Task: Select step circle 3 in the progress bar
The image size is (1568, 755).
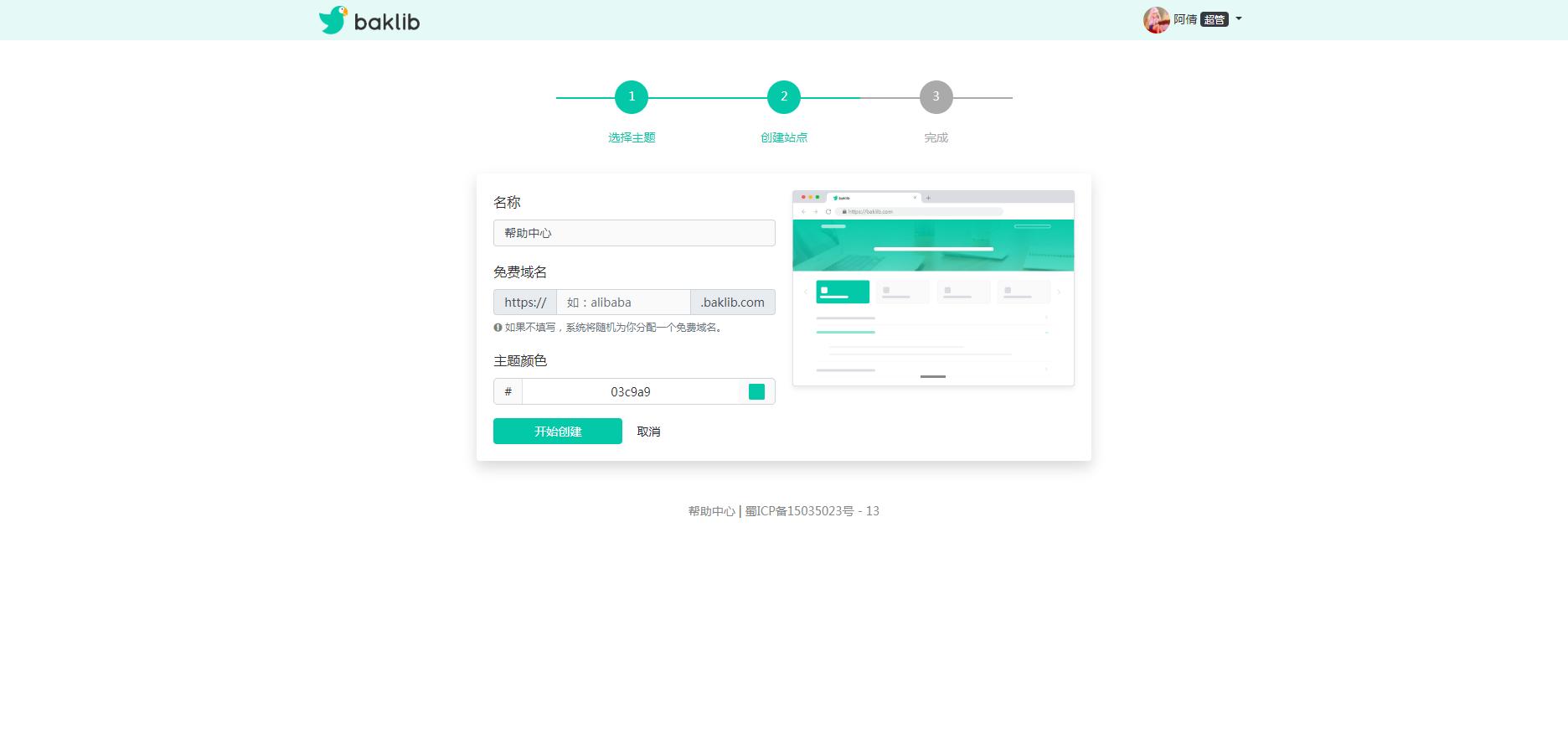Action: tap(936, 96)
